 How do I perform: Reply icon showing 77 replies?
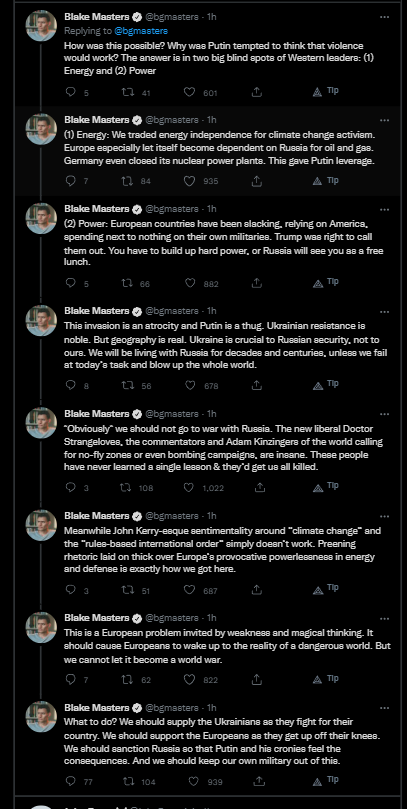71,781
